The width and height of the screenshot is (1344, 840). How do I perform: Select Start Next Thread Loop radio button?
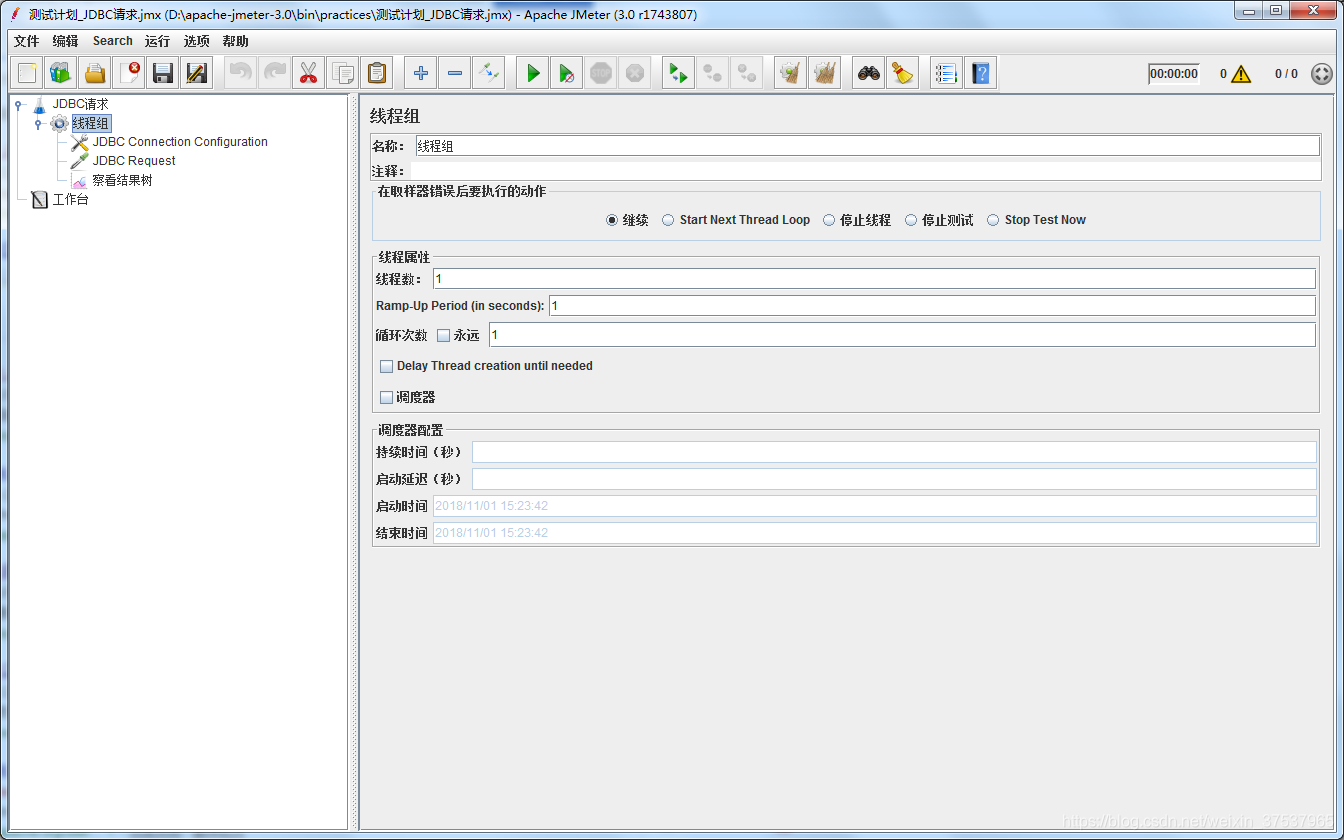(x=668, y=220)
